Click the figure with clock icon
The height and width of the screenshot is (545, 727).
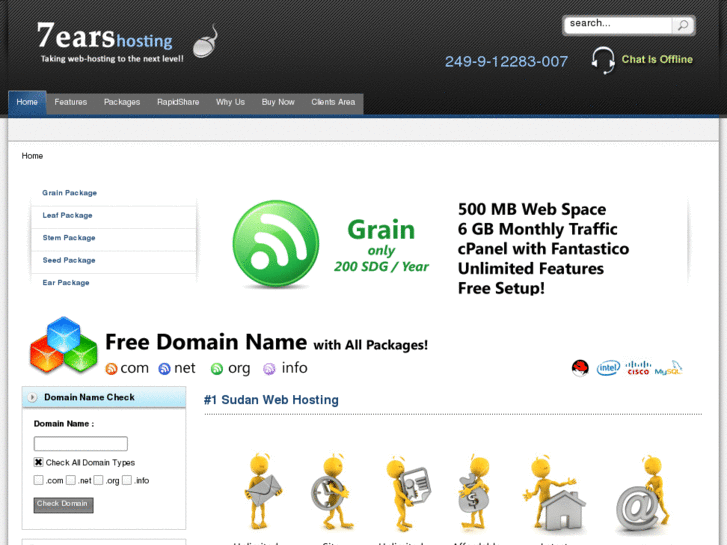pos(330,492)
